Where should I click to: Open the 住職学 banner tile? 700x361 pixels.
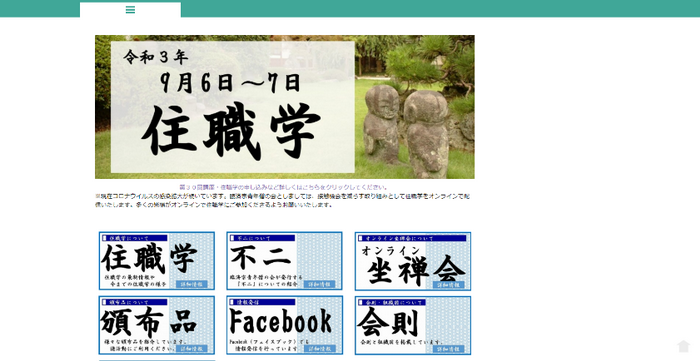click(x=157, y=261)
